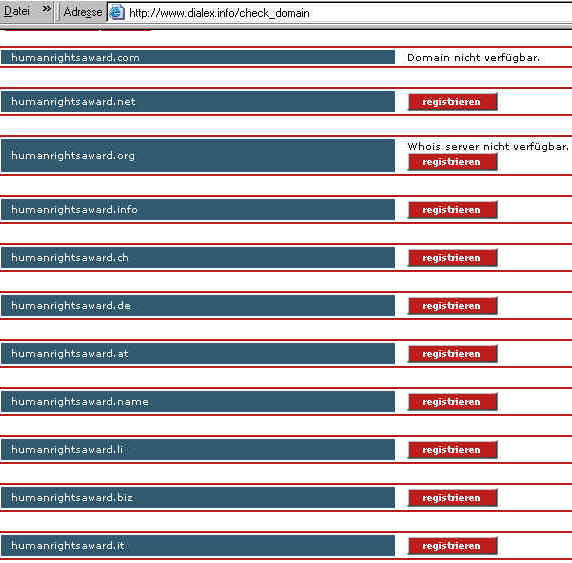Click the Adresse toolbar label
The height and width of the screenshot is (563, 572).
click(83, 12)
